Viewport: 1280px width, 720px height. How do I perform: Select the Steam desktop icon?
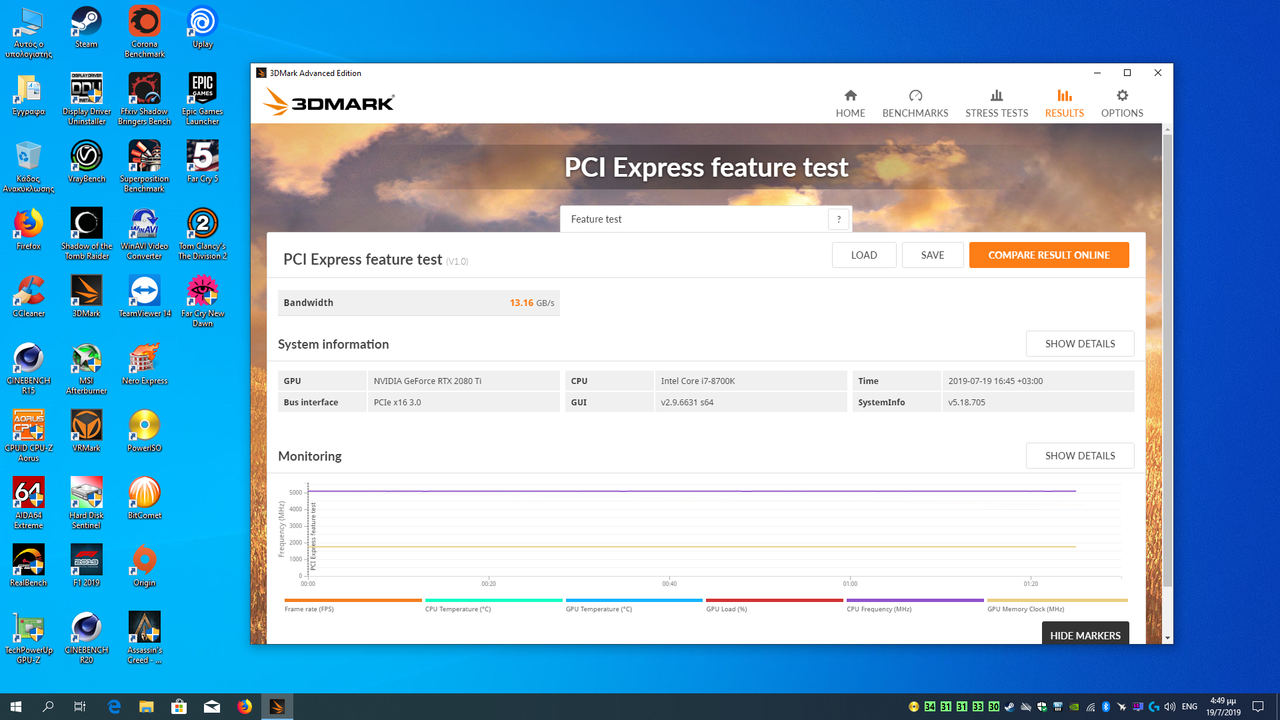coord(86,28)
